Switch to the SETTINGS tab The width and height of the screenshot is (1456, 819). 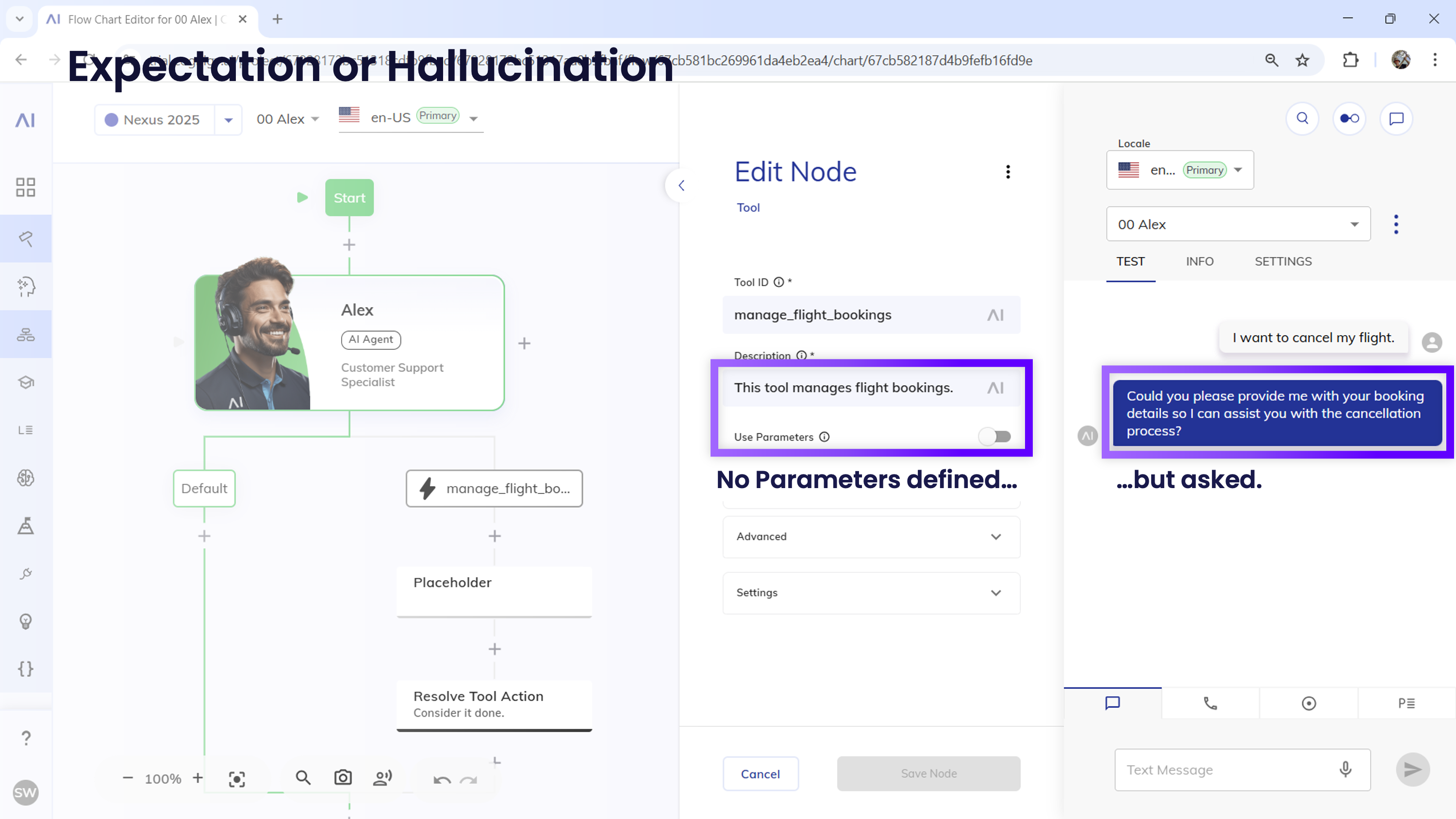click(x=1283, y=261)
